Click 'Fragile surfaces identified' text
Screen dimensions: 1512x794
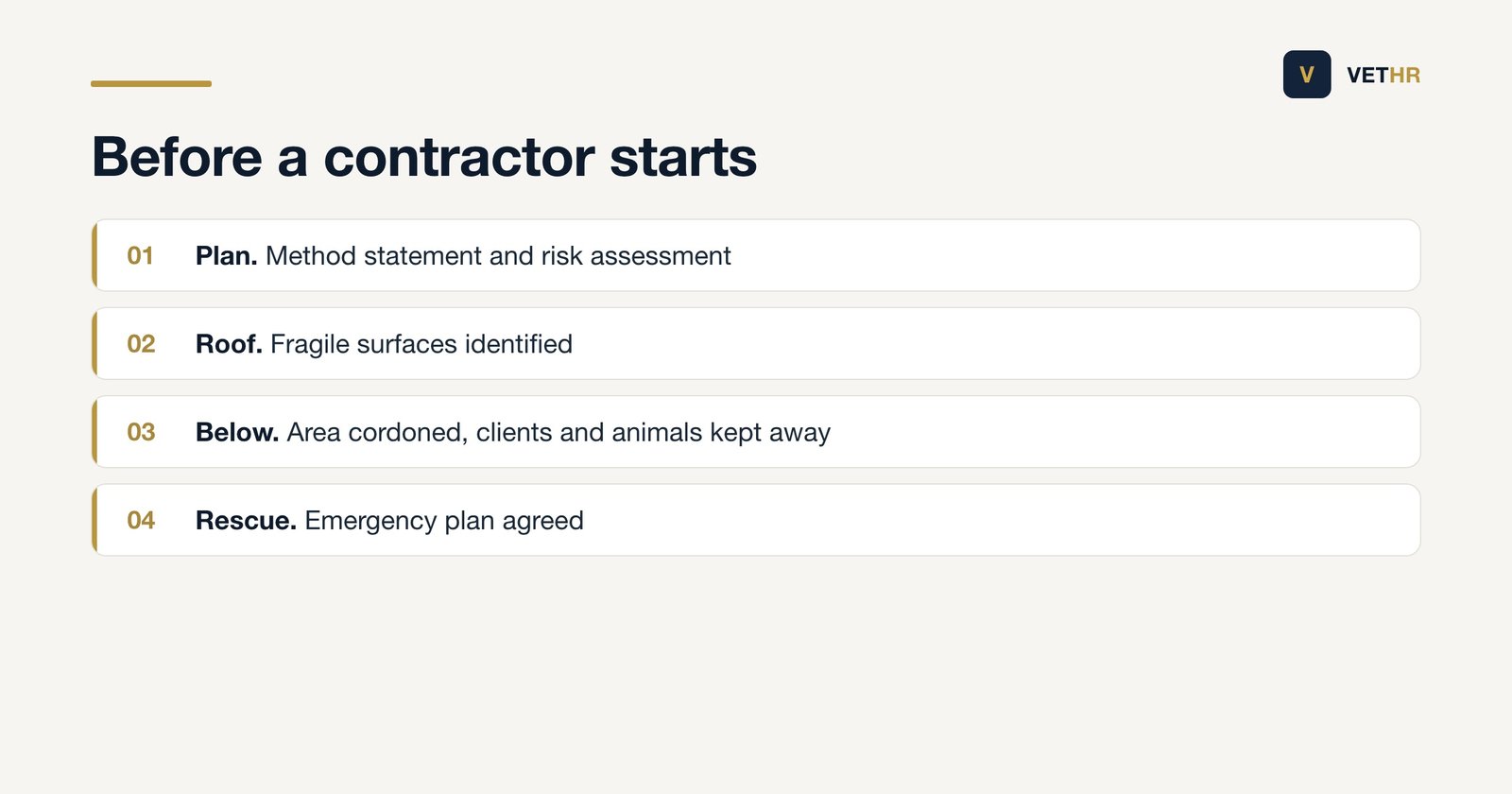421,344
